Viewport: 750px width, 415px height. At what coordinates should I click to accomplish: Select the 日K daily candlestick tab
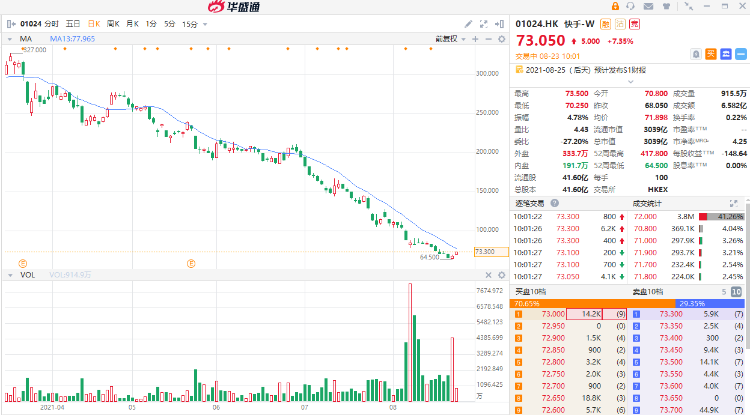point(94,24)
